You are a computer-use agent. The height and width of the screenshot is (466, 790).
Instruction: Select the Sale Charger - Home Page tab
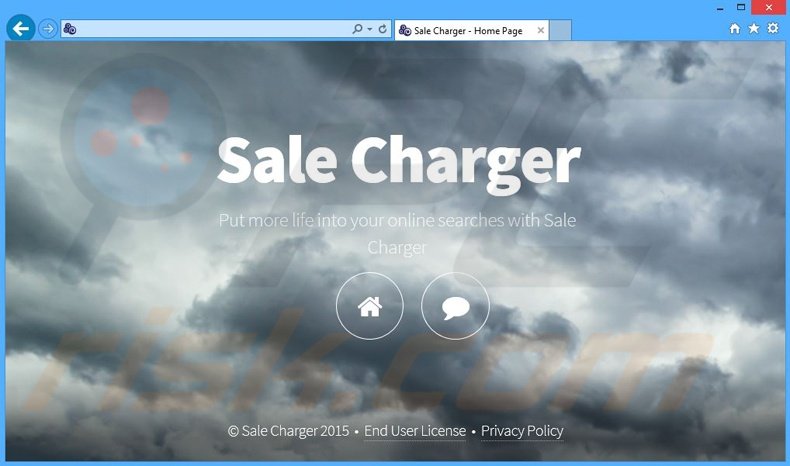(465, 30)
